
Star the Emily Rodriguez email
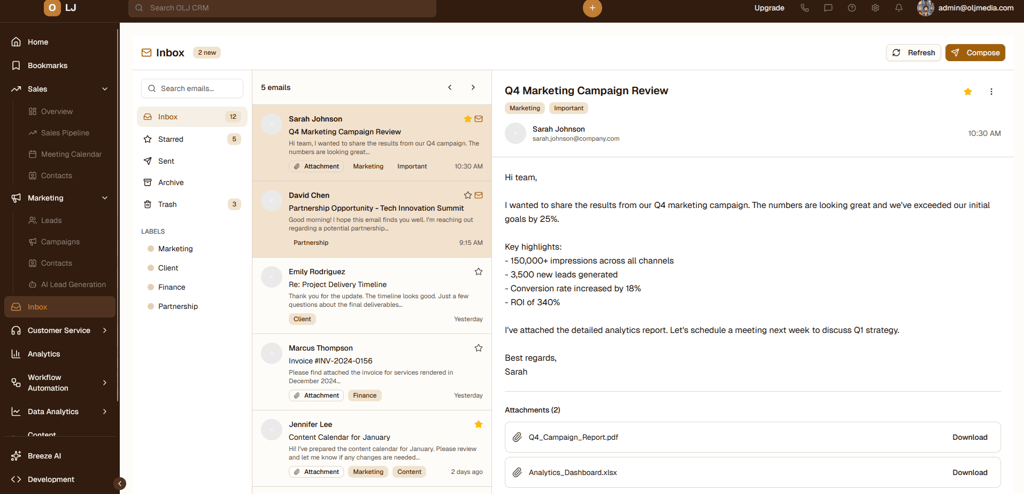click(478, 271)
